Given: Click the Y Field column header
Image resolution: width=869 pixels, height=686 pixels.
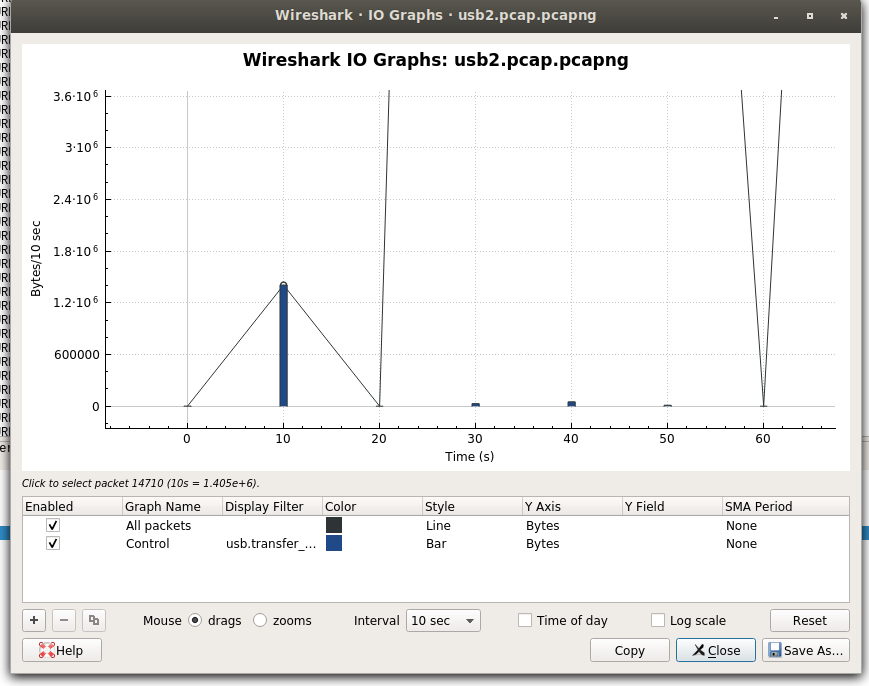Looking at the screenshot, I should (x=672, y=506).
